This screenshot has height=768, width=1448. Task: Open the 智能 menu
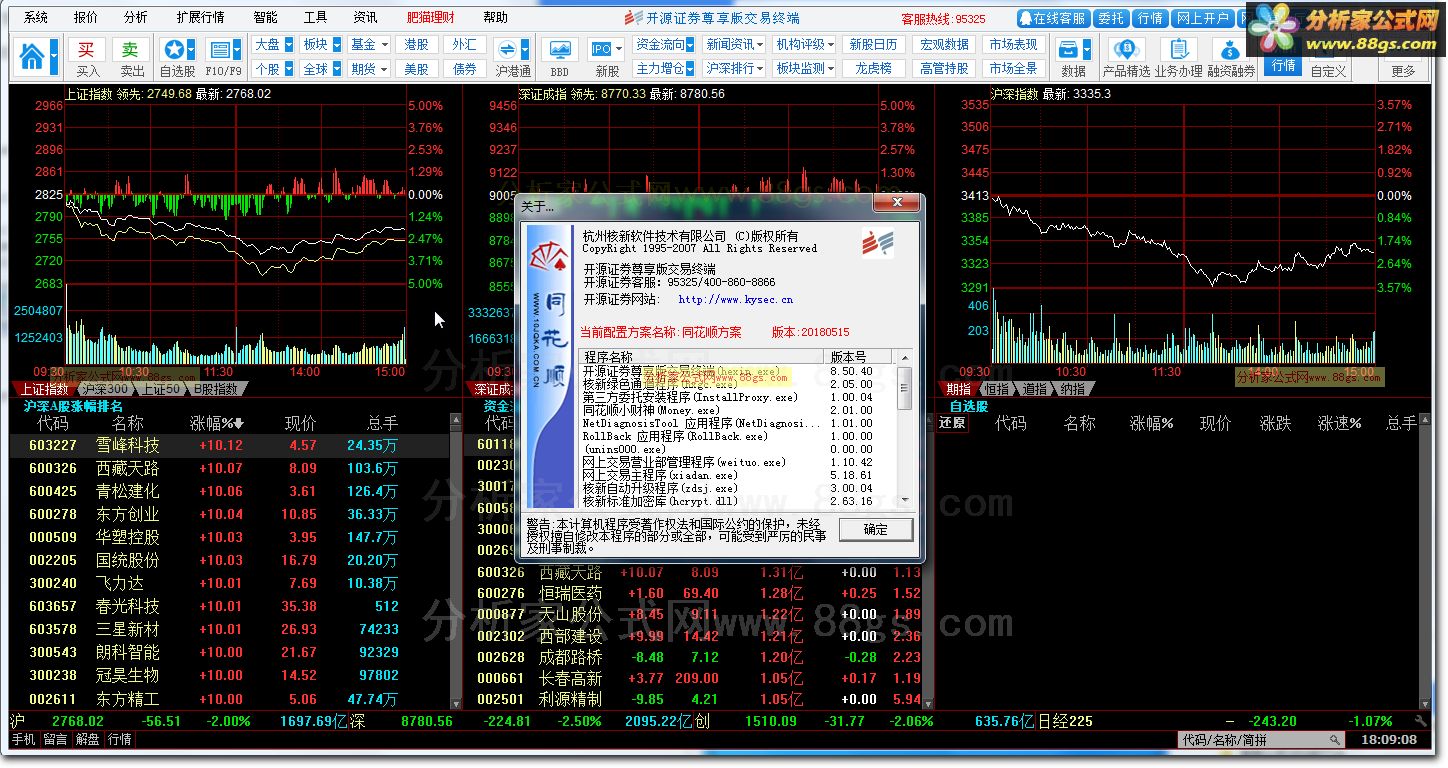click(265, 18)
